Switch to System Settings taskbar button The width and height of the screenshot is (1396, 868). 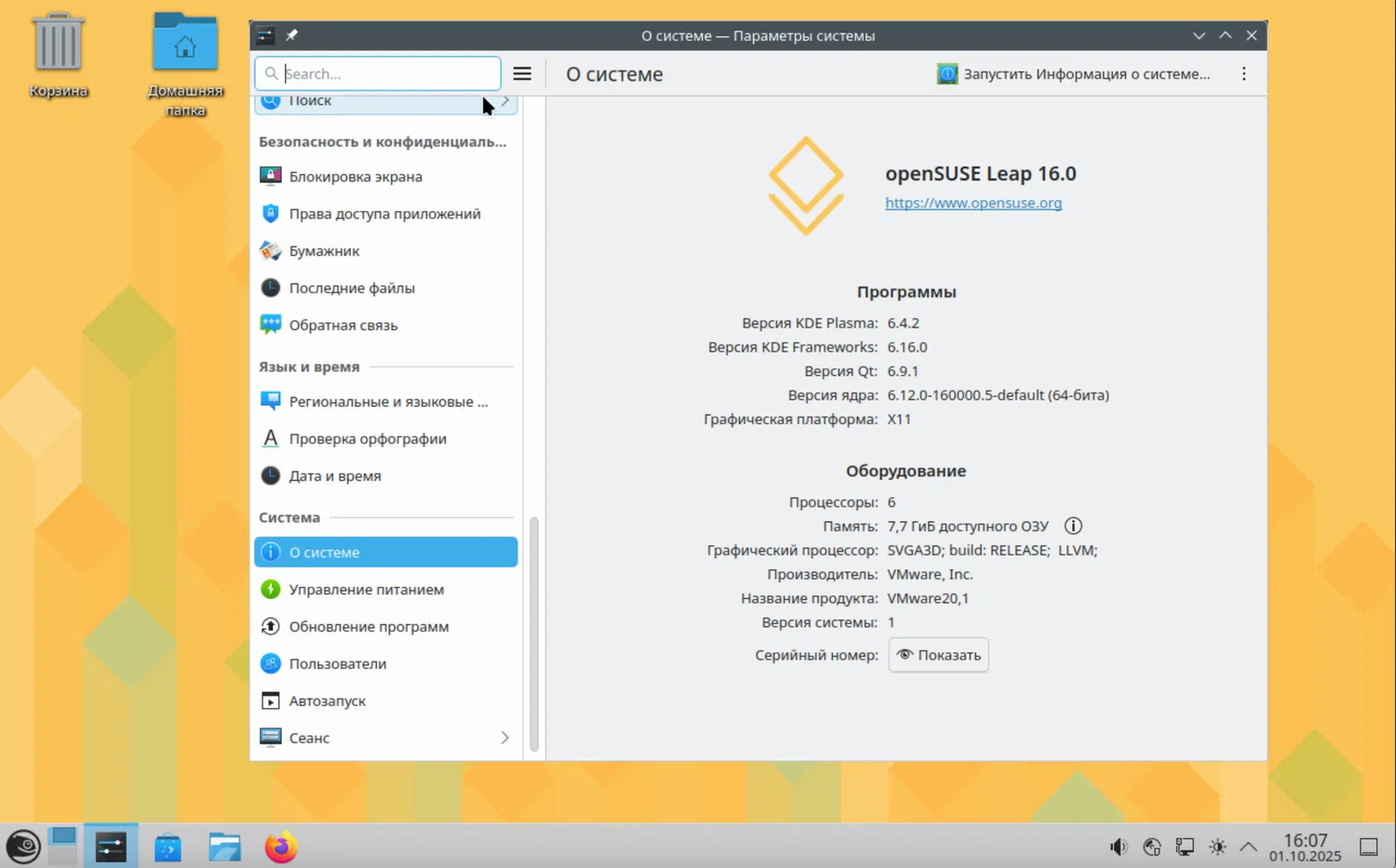pyautogui.click(x=111, y=847)
